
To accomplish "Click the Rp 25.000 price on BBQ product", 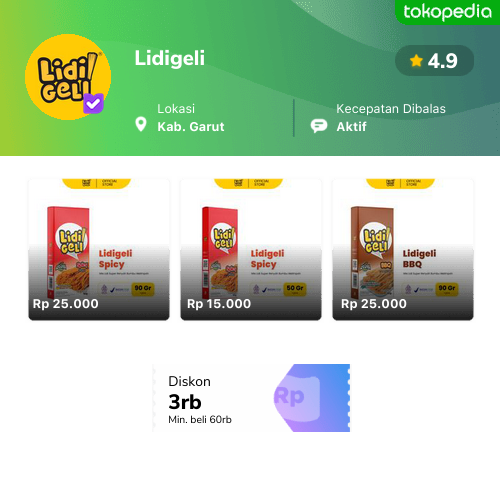I will click(x=374, y=304).
